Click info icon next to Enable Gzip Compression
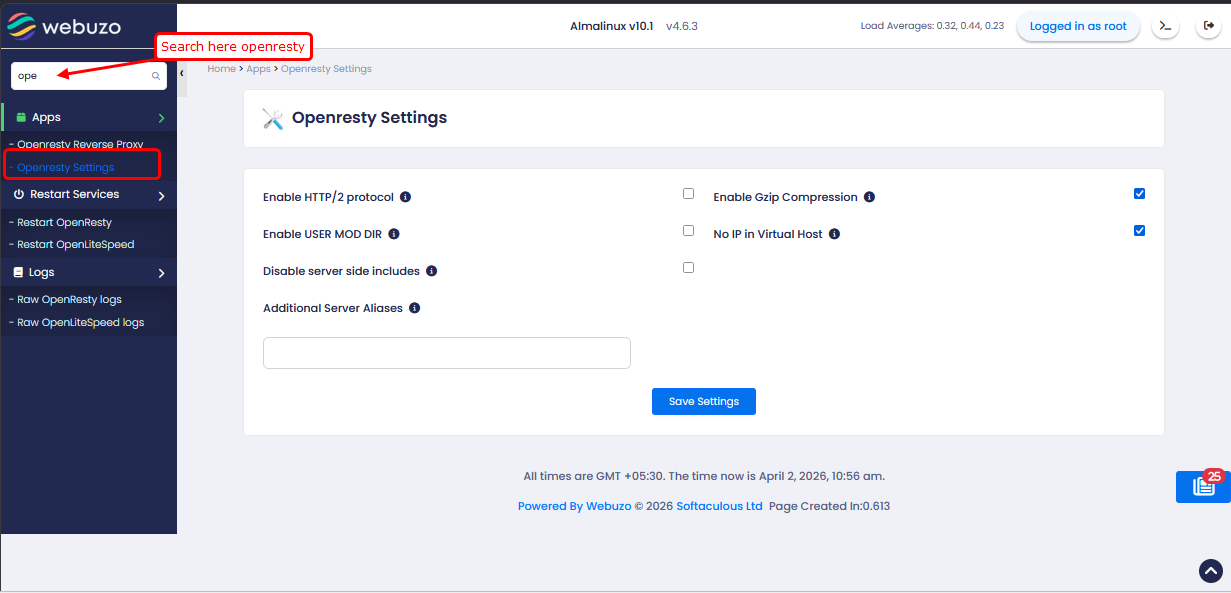This screenshot has height=593, width=1231. [869, 197]
